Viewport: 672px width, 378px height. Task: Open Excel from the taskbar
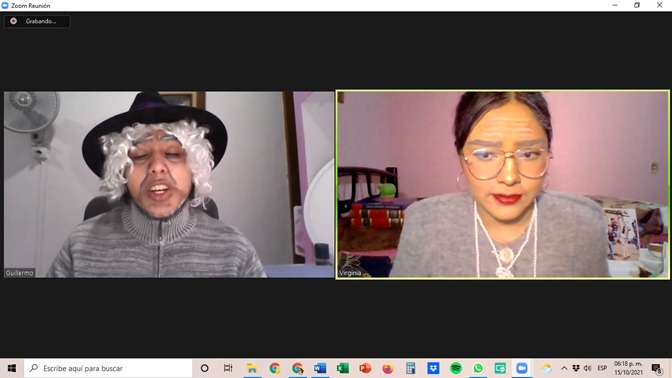coord(342,368)
